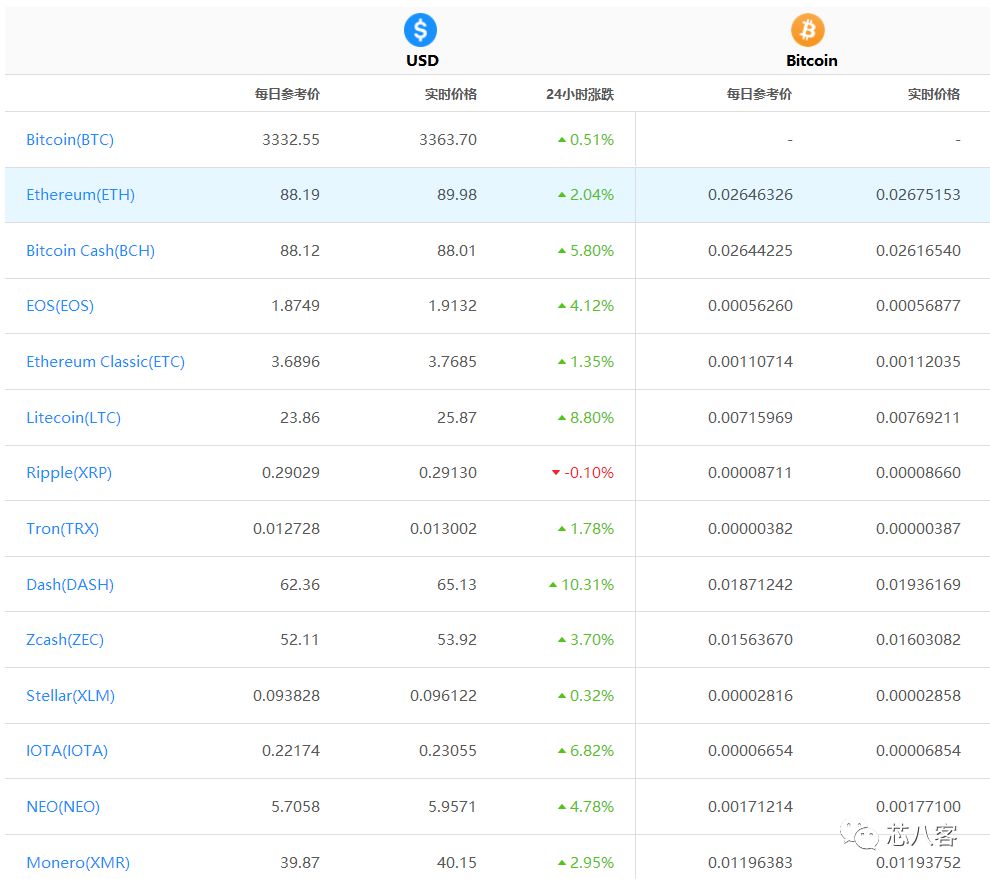Click Dash BTC daily value 0.01871242
Image resolution: width=990 pixels, height=879 pixels.
(750, 585)
